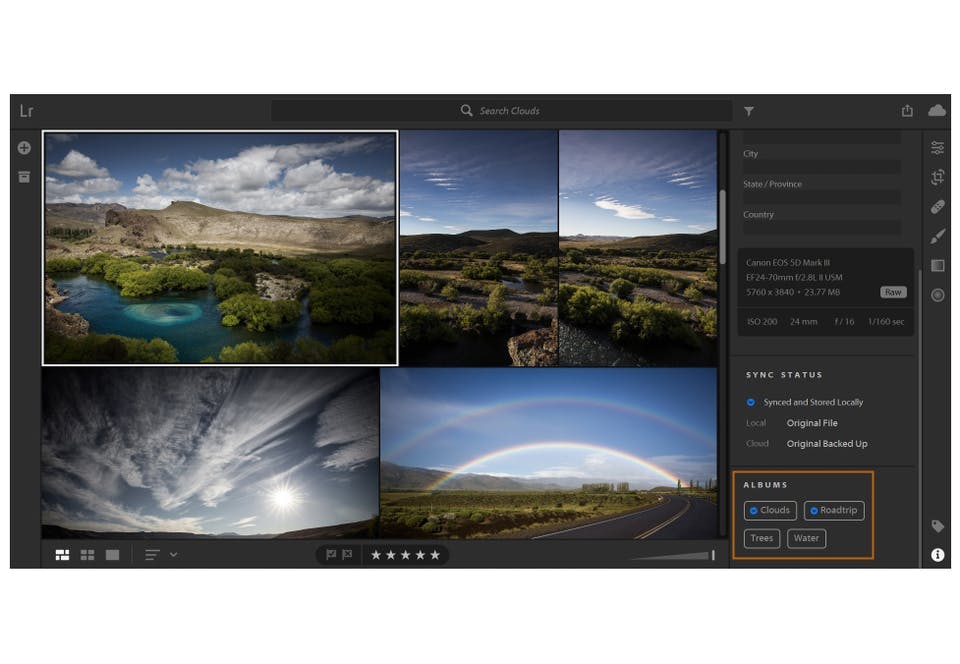
Task: Add photo to the Trees album
Action: (762, 538)
